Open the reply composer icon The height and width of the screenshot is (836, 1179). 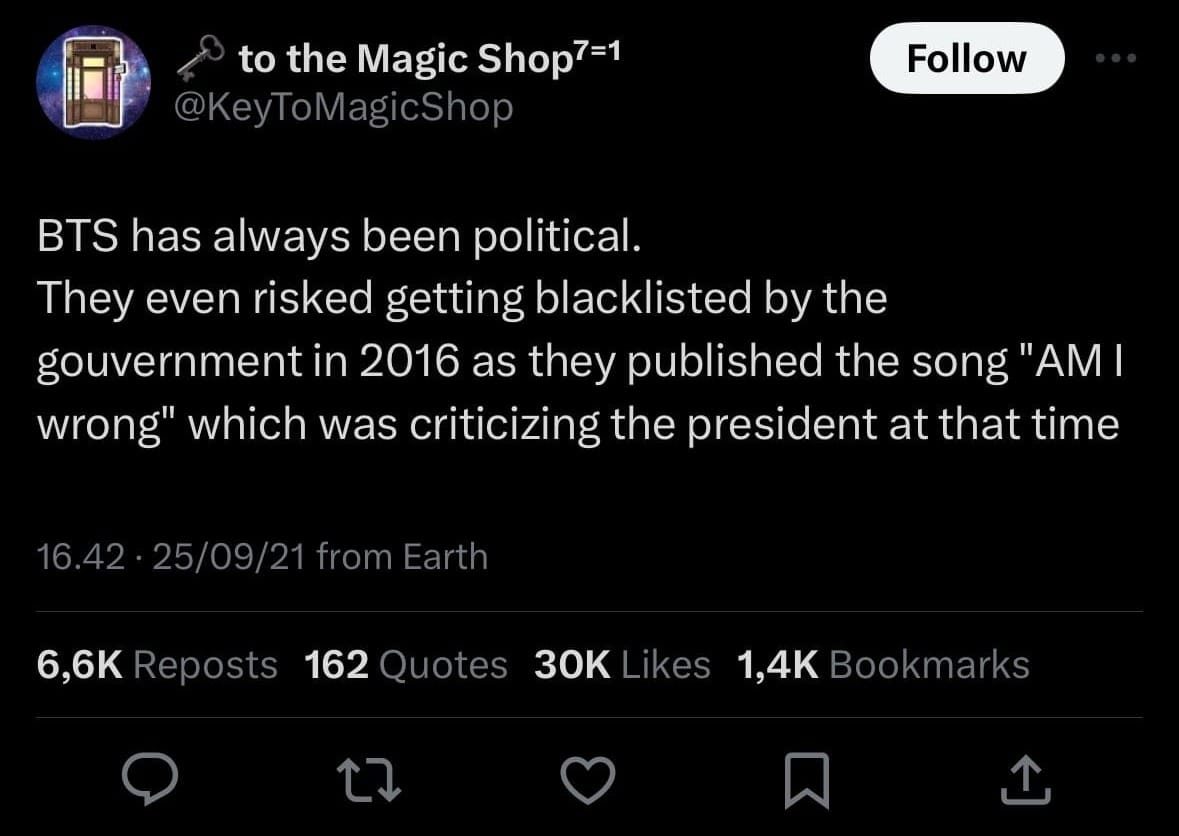[x=151, y=779]
